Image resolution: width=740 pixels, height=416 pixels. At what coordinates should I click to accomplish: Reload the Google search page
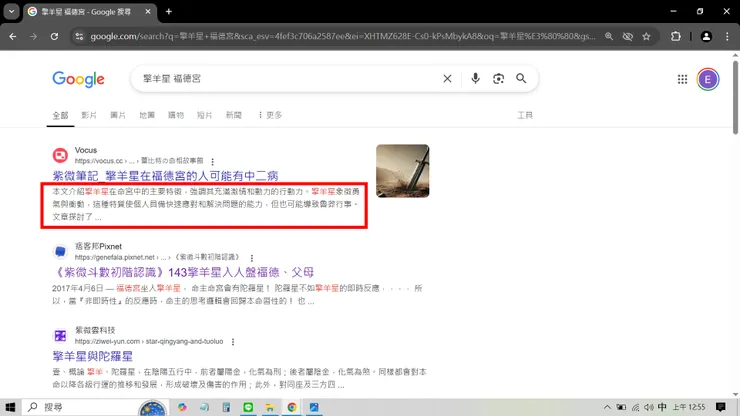(x=54, y=36)
